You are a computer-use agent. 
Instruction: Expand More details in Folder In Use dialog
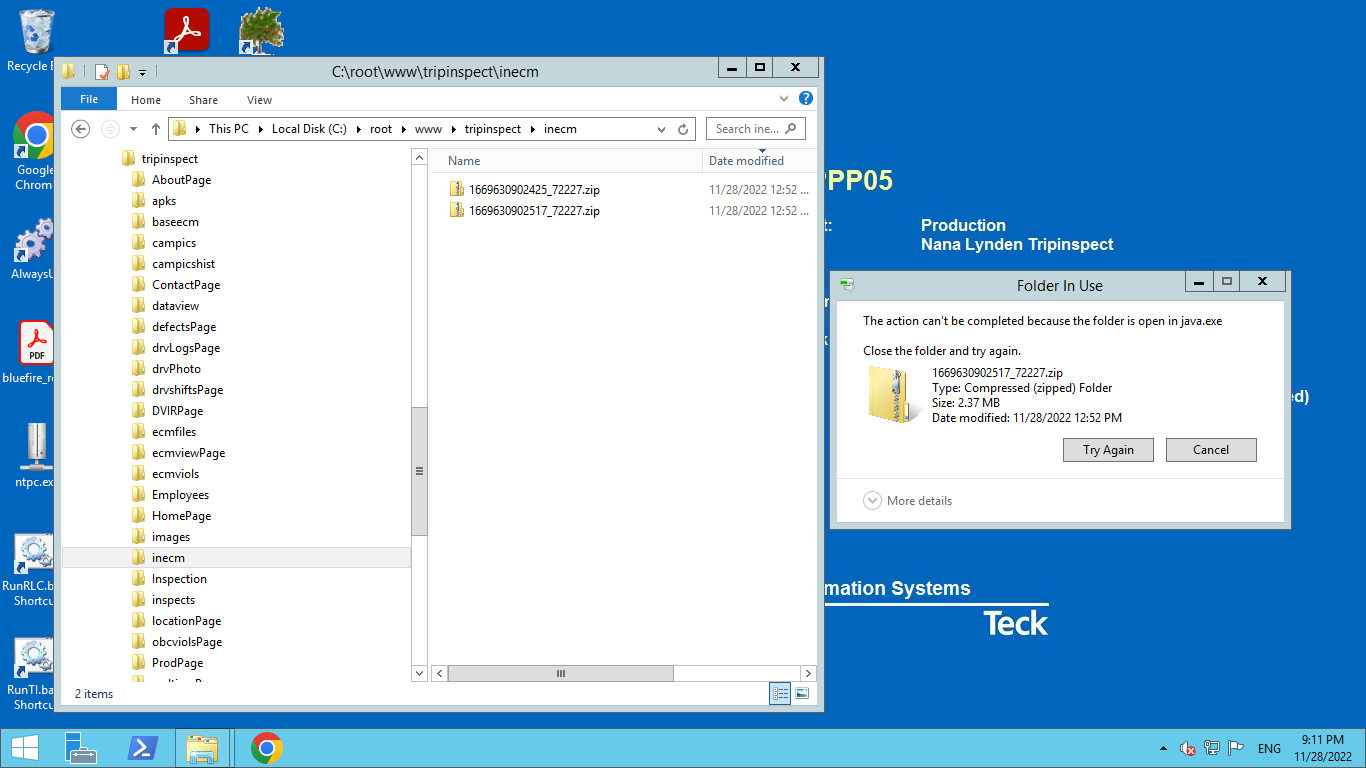click(x=908, y=501)
